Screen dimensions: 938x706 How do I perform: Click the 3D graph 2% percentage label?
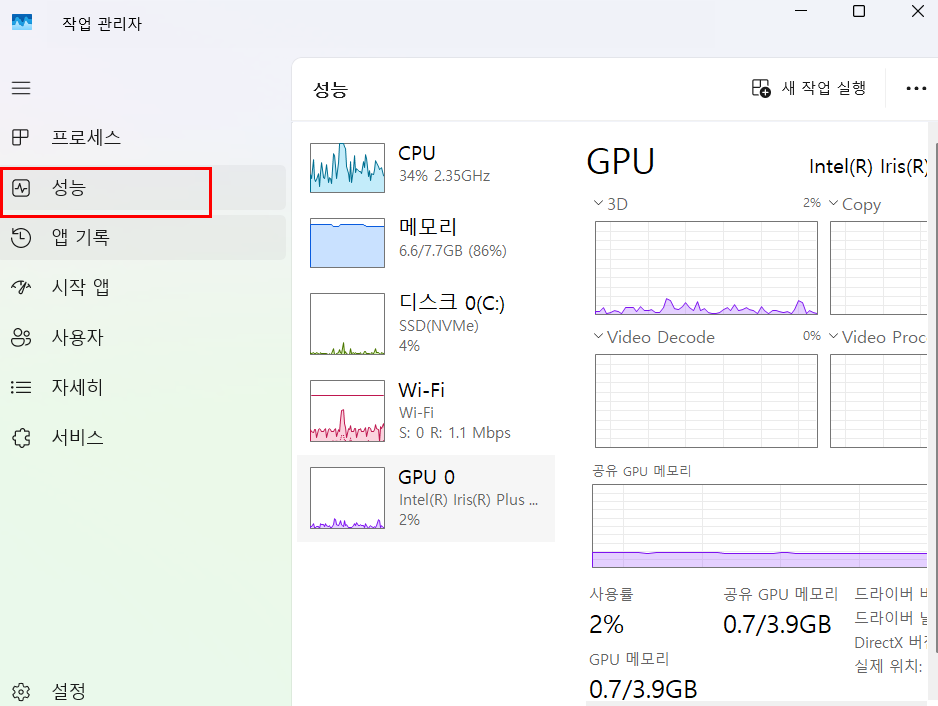coord(812,203)
